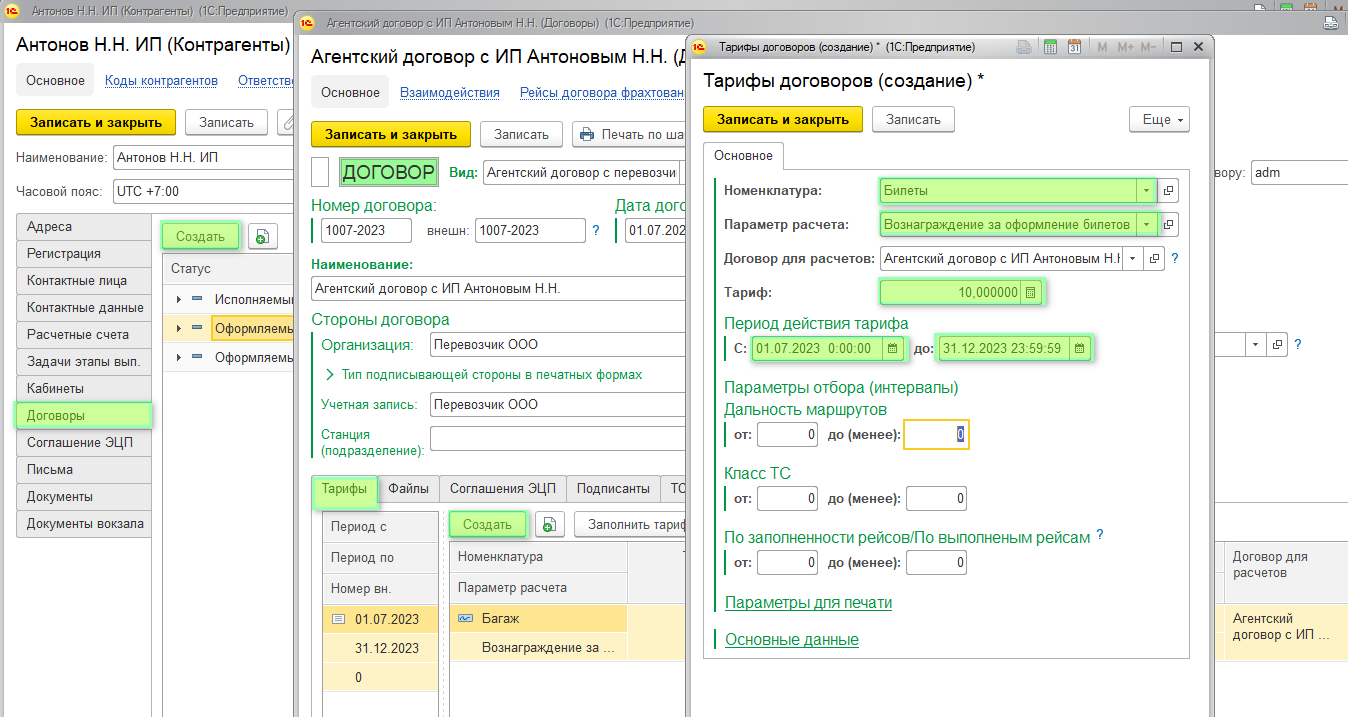Open the date picker for the tariff end date 31.12.2023

(x=1079, y=348)
